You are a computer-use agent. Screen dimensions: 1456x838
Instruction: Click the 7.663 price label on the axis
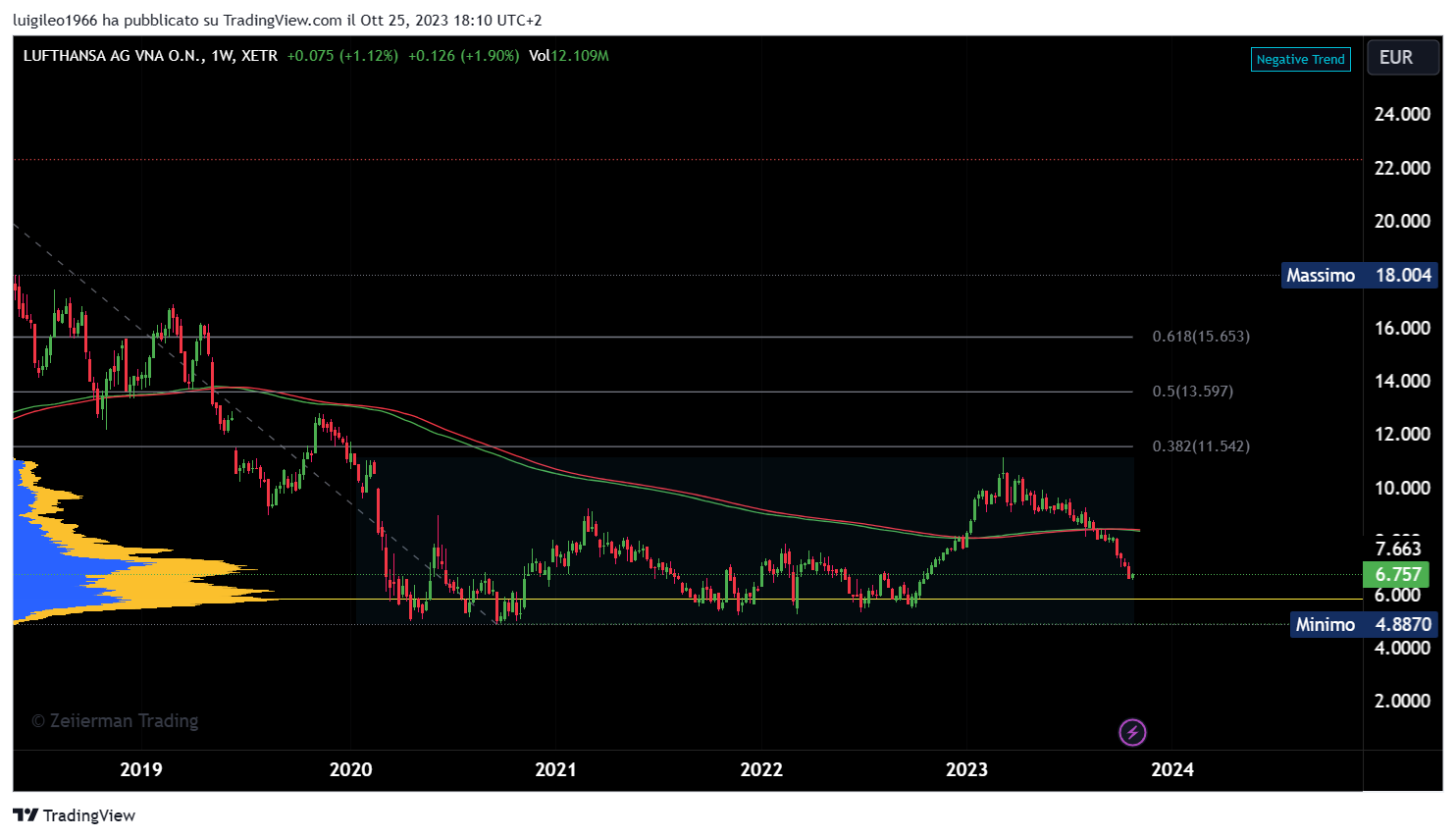point(1398,549)
